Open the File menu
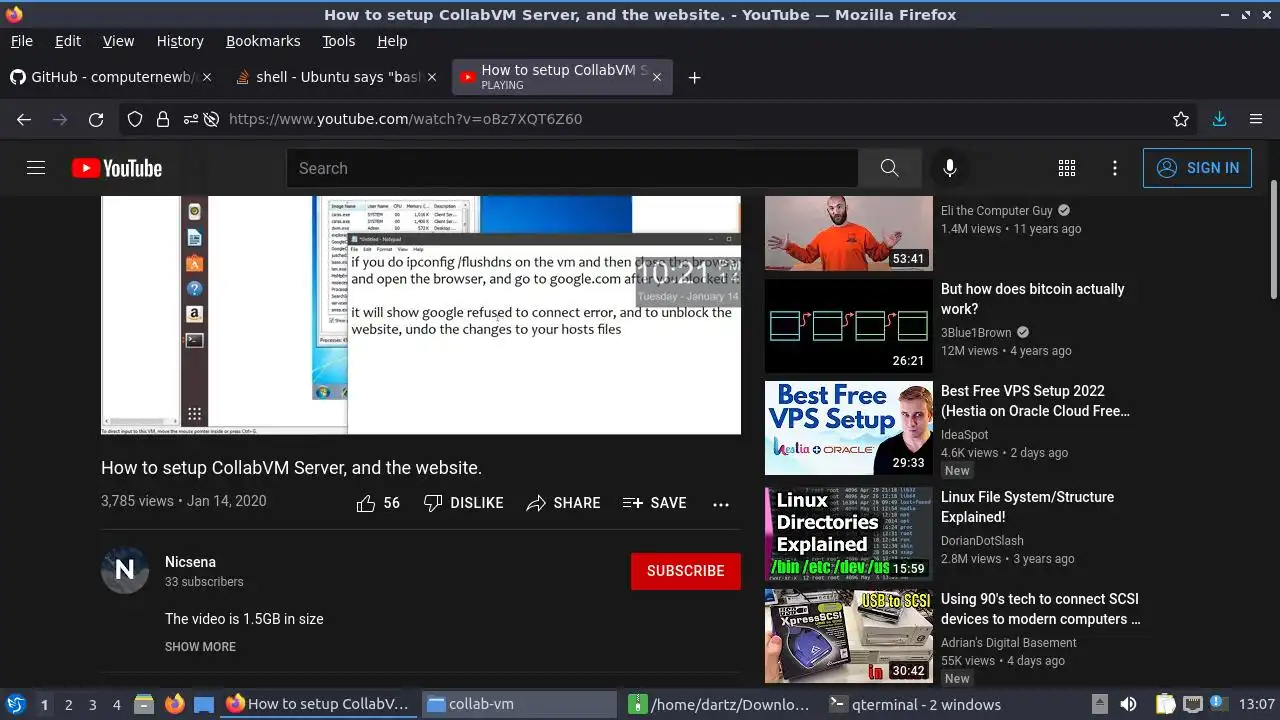 point(22,41)
